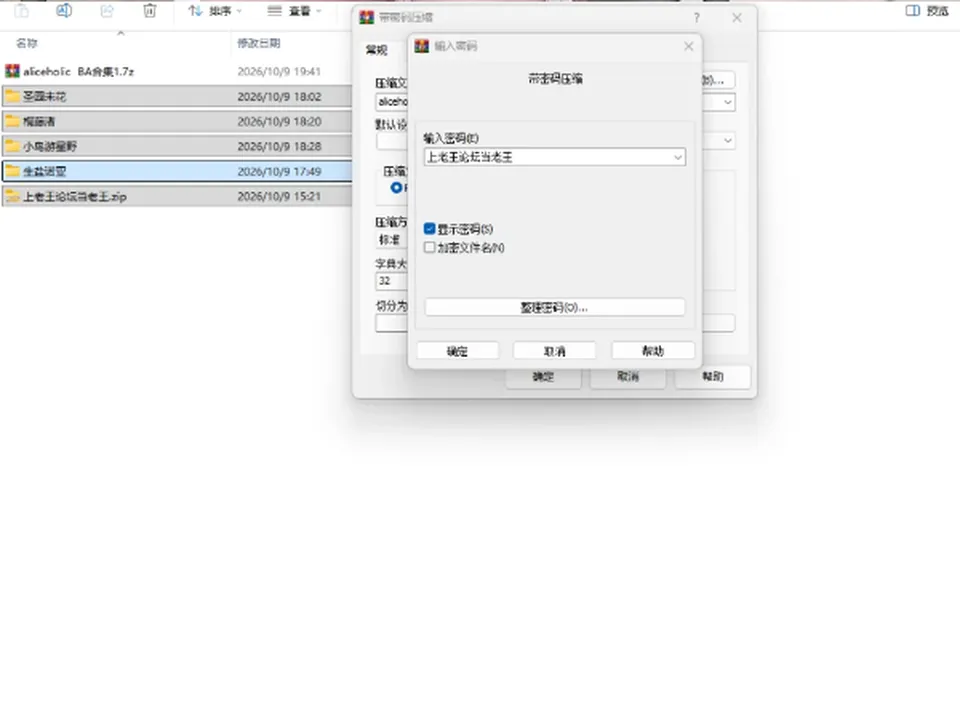960x702 pixels.
Task: Confirm with 确定 in the 输入密码 dialog
Action: pos(457,351)
